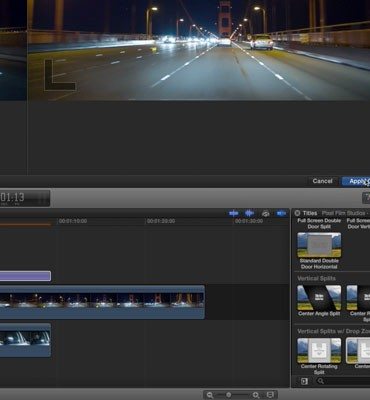This screenshot has width=370, height=400.
Task: Click the timeline zoom out magnifier
Action: 210,395
